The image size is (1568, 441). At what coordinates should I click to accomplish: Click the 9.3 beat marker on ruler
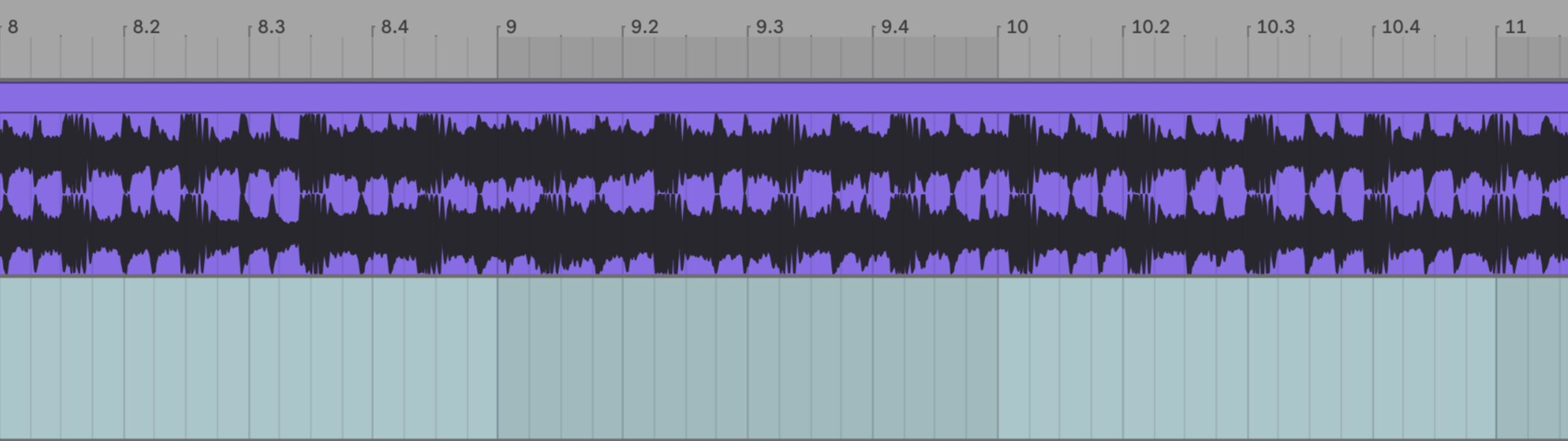769,27
